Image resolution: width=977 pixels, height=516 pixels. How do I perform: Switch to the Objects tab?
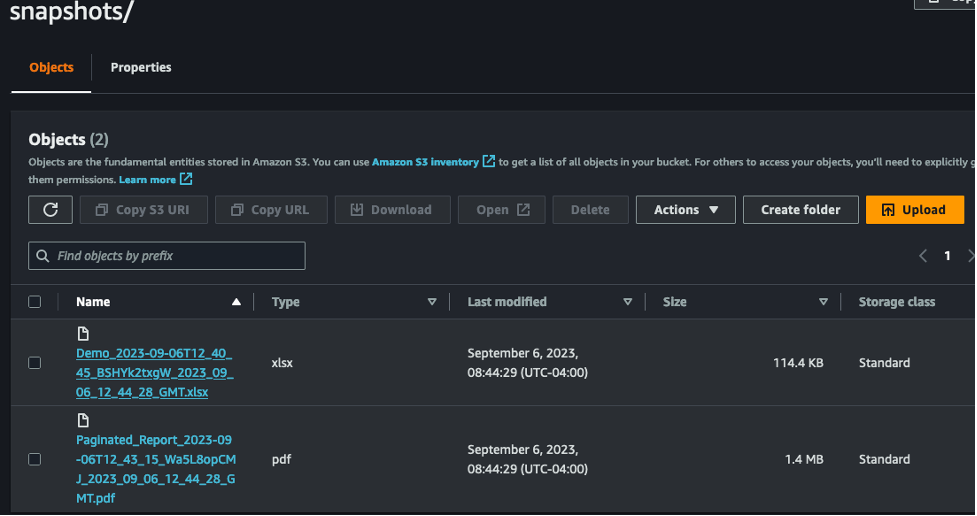tap(51, 67)
